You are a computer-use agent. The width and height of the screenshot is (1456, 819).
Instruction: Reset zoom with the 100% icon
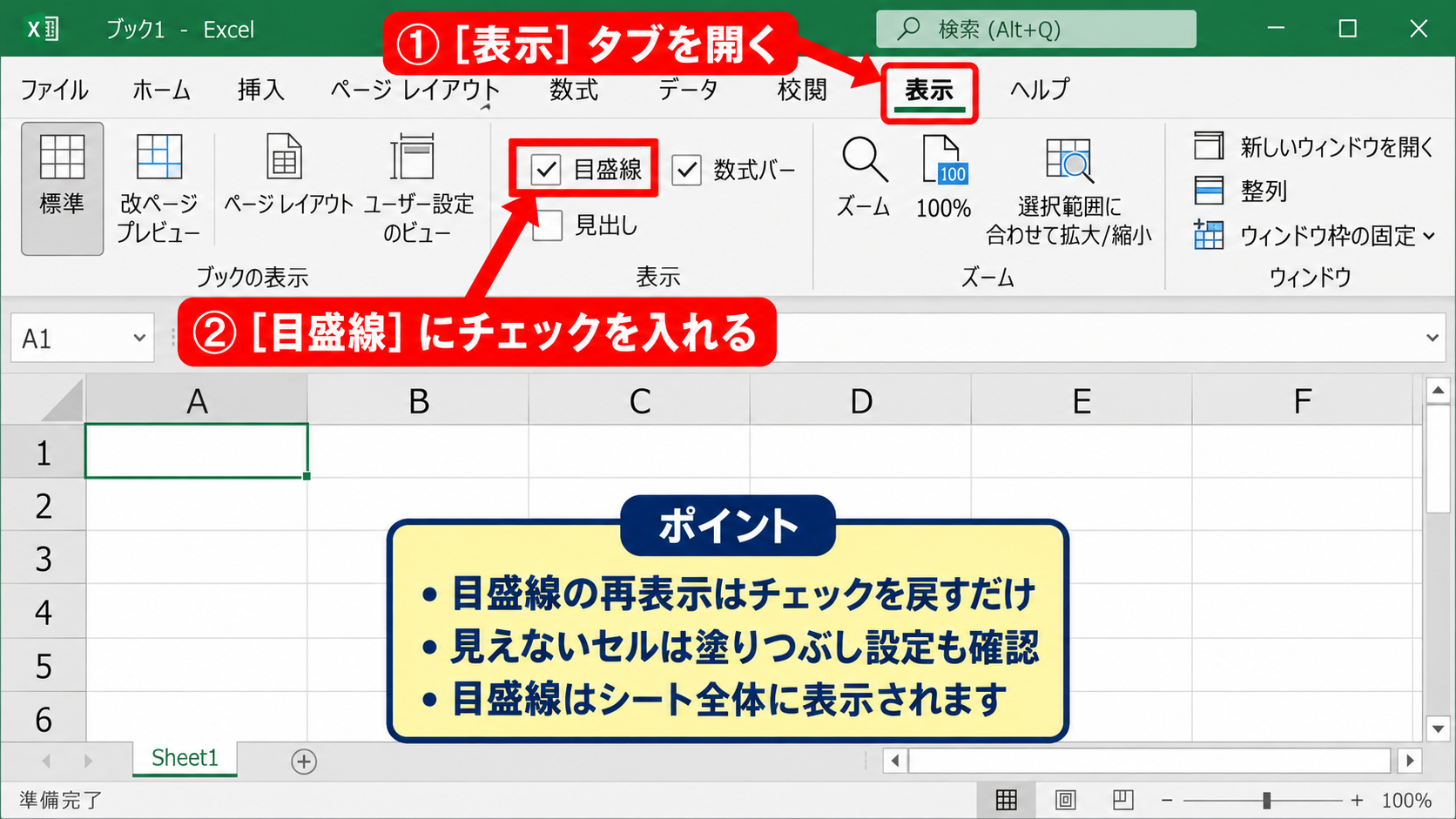point(944,178)
